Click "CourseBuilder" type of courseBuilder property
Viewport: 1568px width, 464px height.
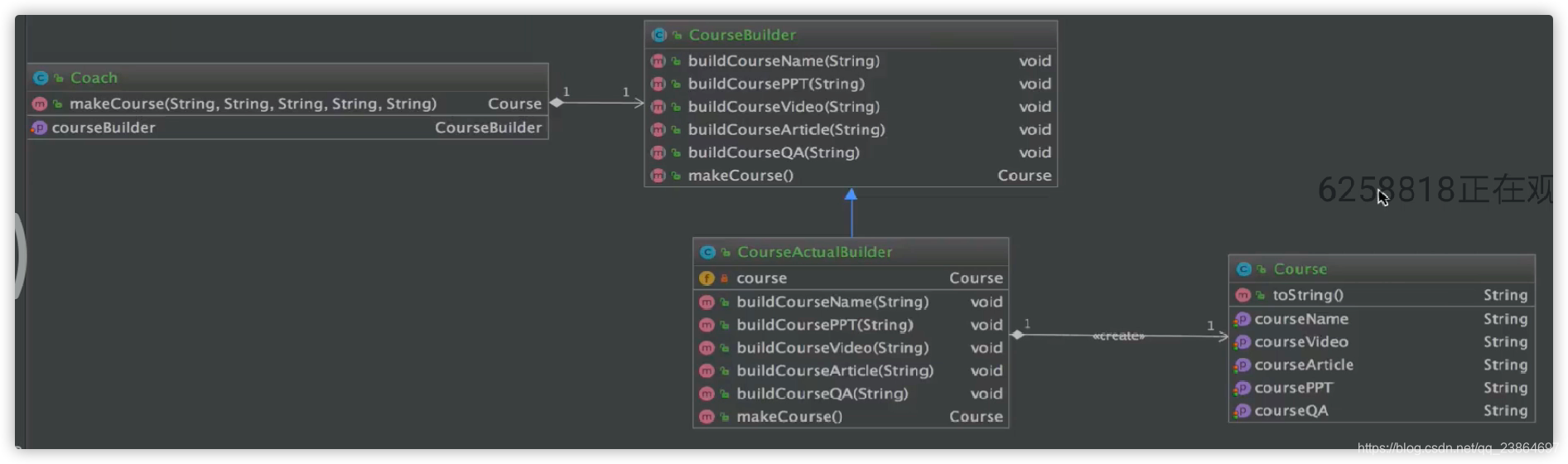click(489, 128)
